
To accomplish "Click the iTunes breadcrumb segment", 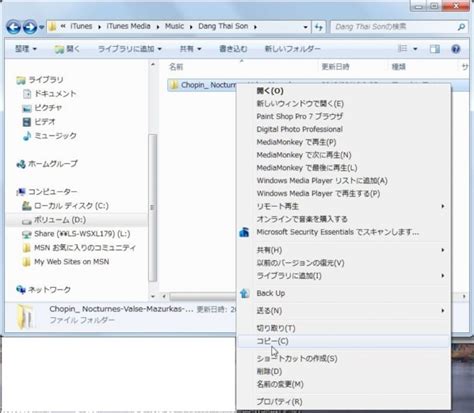I will click(81, 26).
